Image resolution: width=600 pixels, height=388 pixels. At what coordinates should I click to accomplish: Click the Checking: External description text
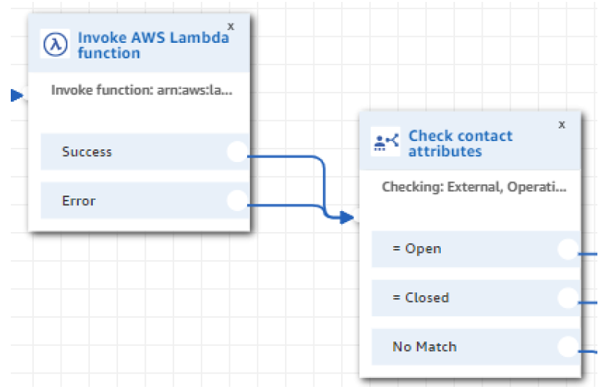pos(474,187)
